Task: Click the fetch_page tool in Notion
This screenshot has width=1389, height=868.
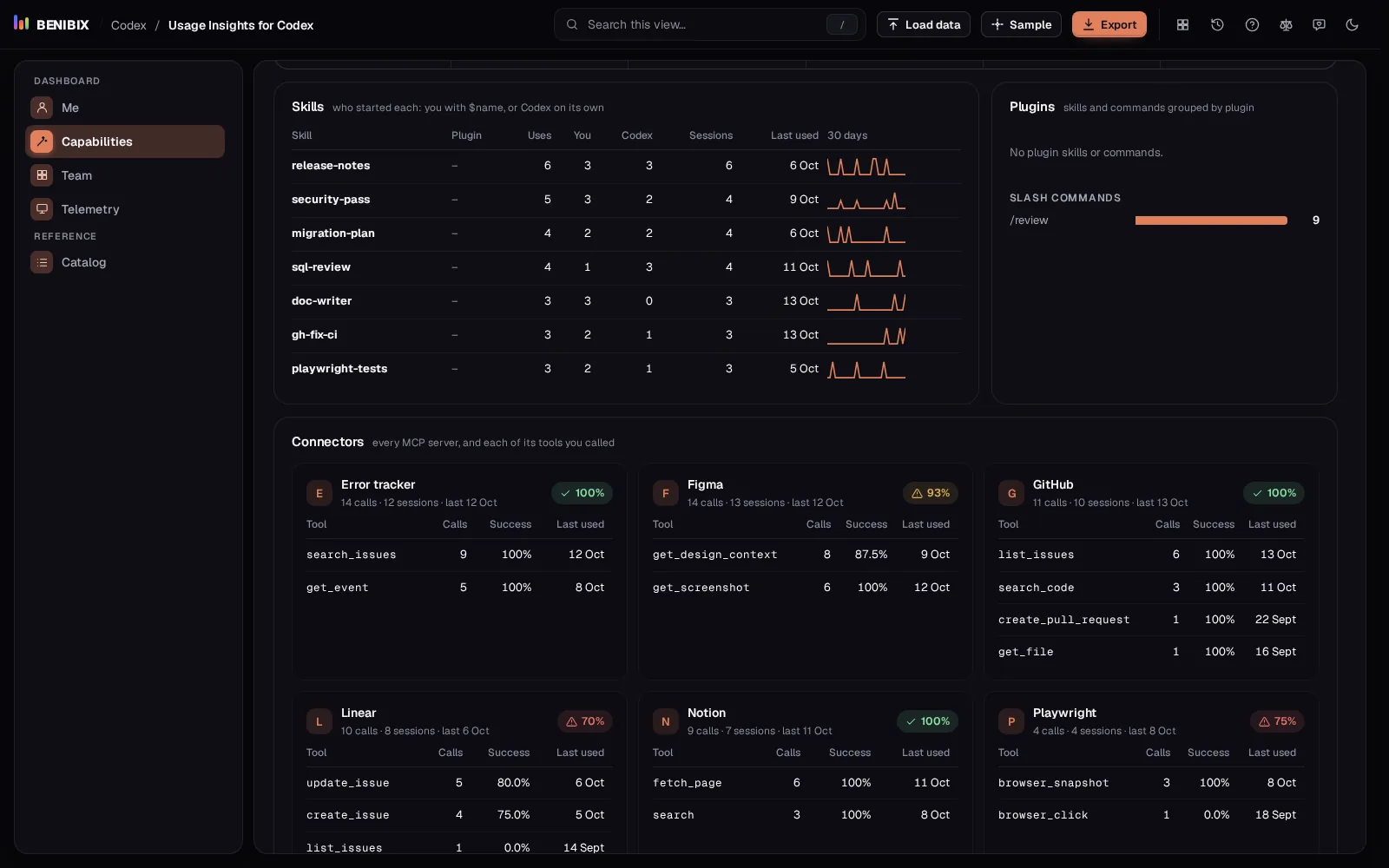Action: click(688, 783)
